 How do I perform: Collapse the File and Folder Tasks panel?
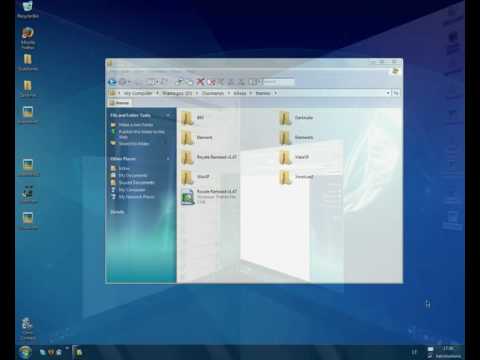point(168,115)
